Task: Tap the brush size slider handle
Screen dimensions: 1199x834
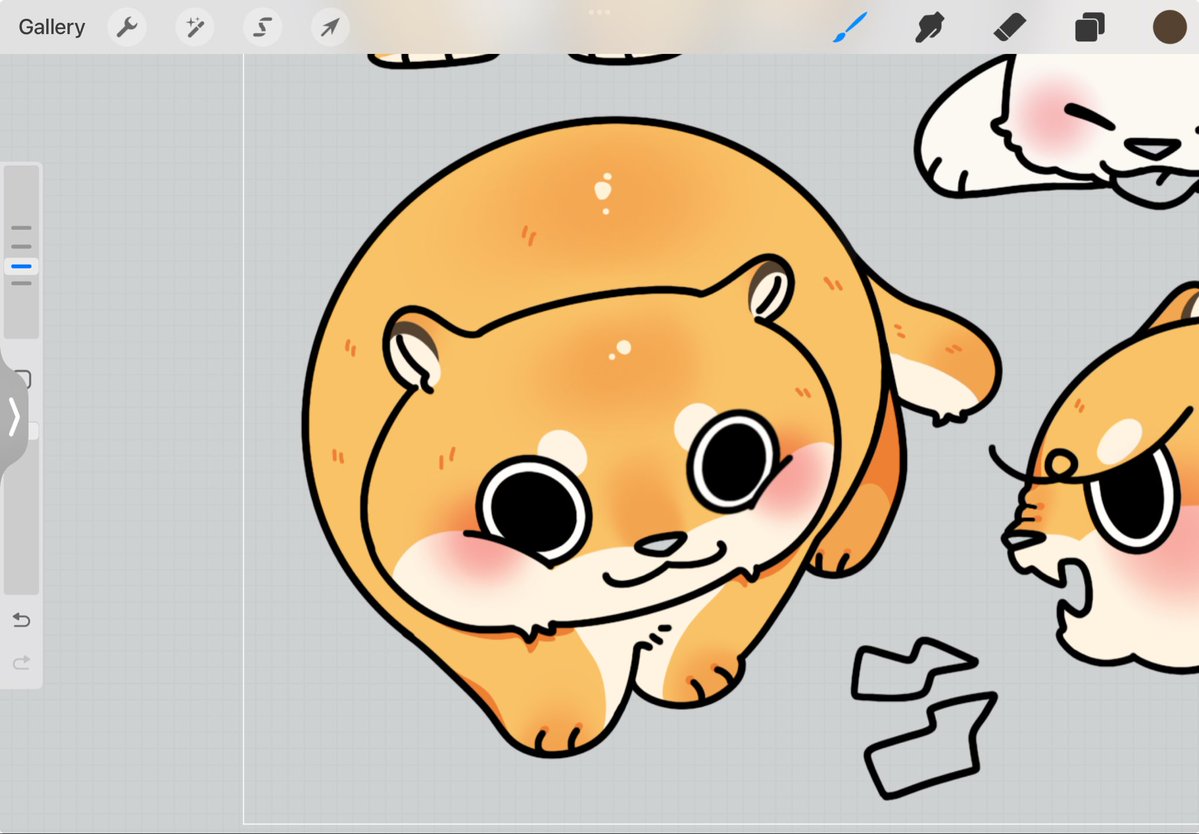Action: [21, 266]
